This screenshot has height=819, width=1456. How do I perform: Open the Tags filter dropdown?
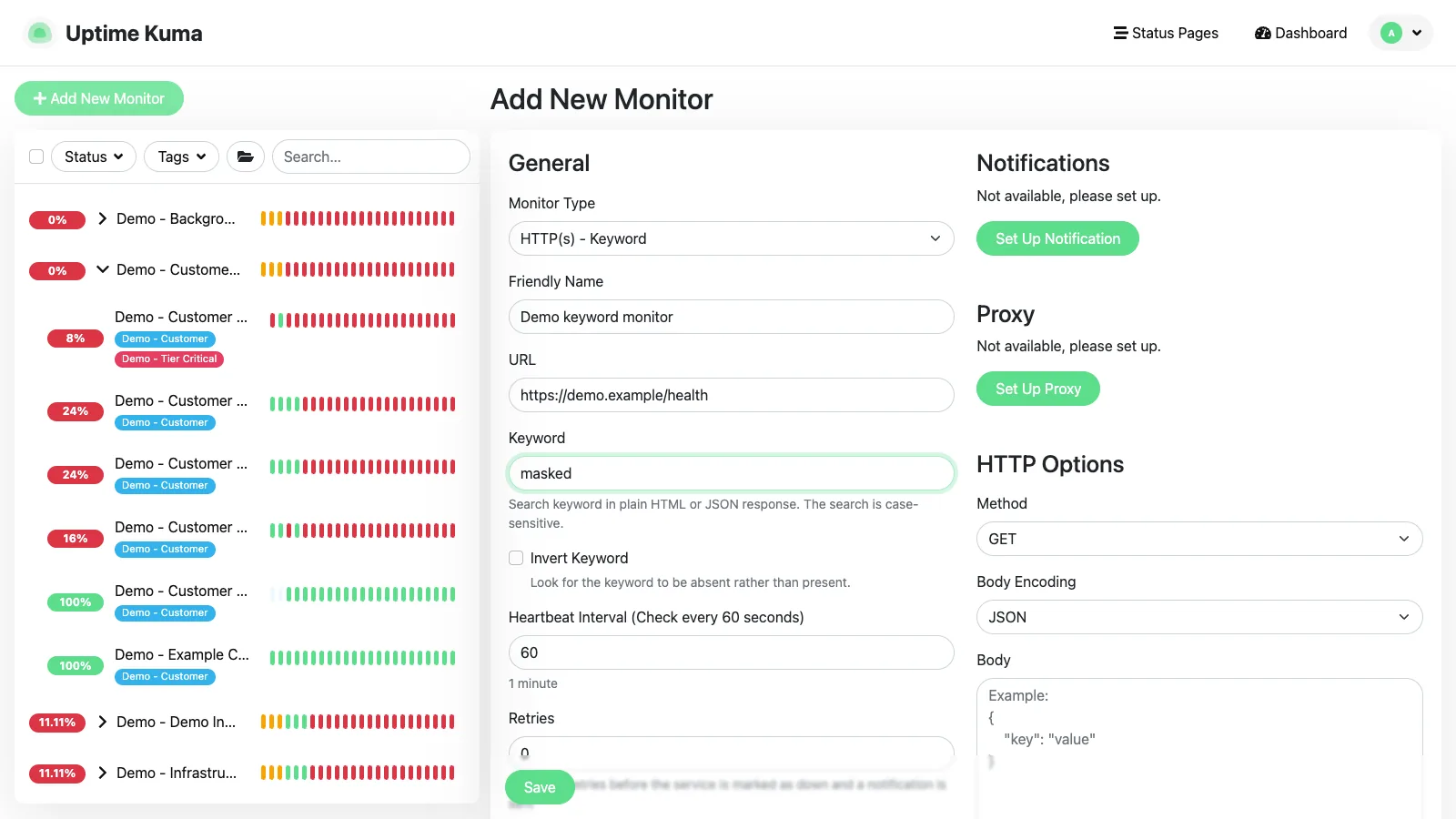[181, 157]
